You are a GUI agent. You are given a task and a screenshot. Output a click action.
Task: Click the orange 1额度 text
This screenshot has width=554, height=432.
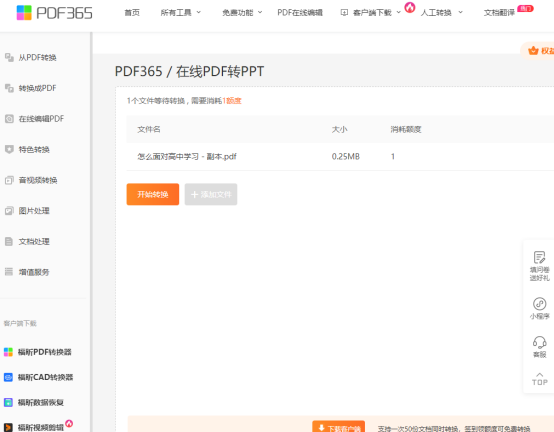[232, 101]
